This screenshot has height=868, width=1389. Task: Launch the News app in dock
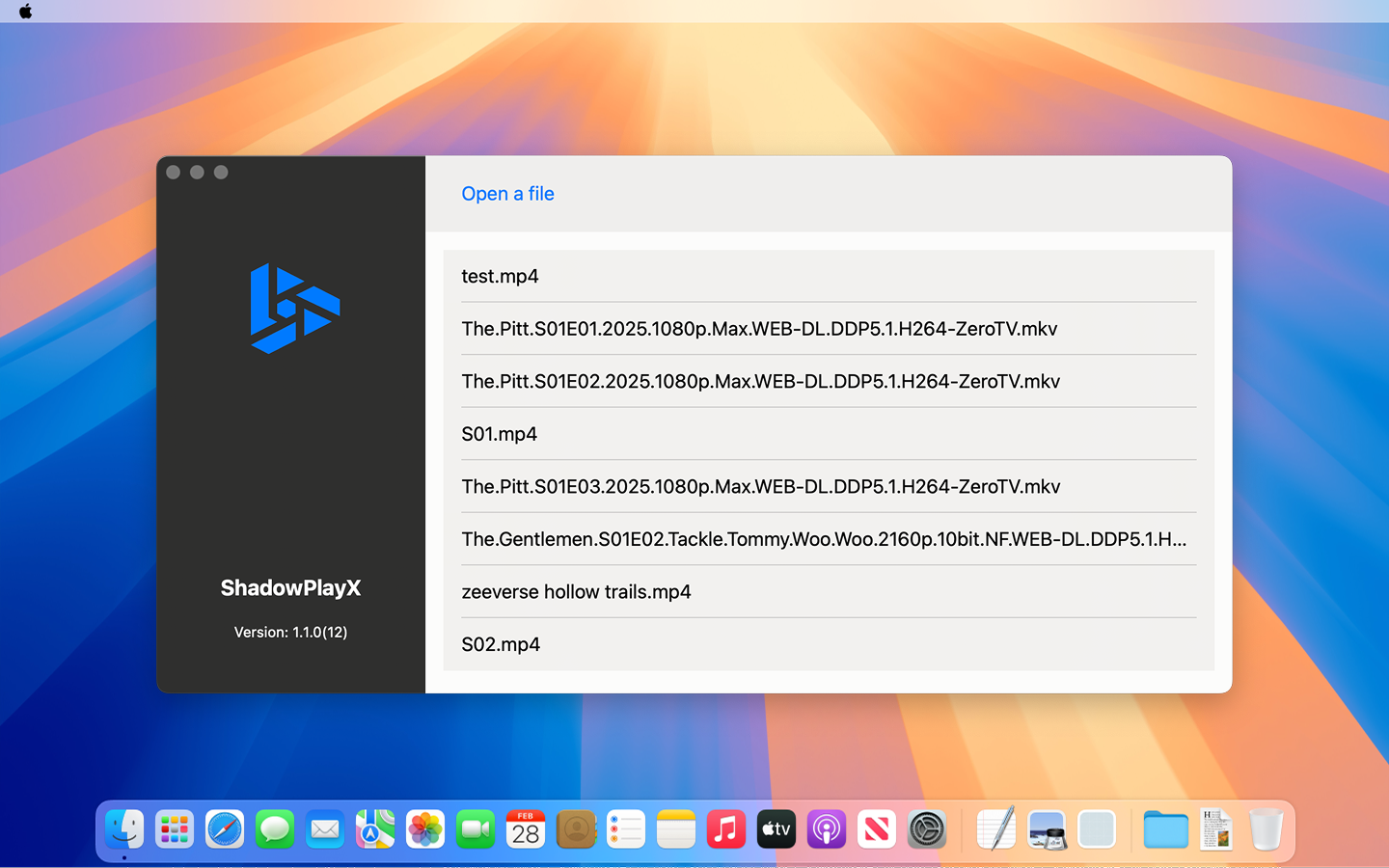pyautogui.click(x=877, y=829)
